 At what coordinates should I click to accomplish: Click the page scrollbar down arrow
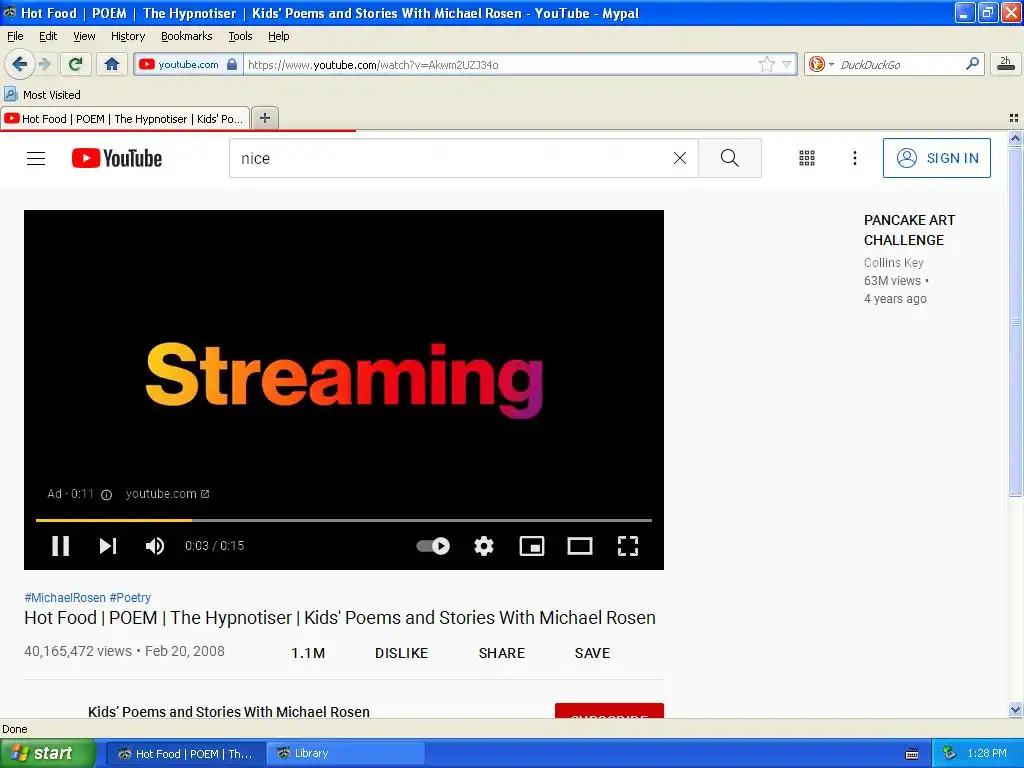tap(1015, 709)
